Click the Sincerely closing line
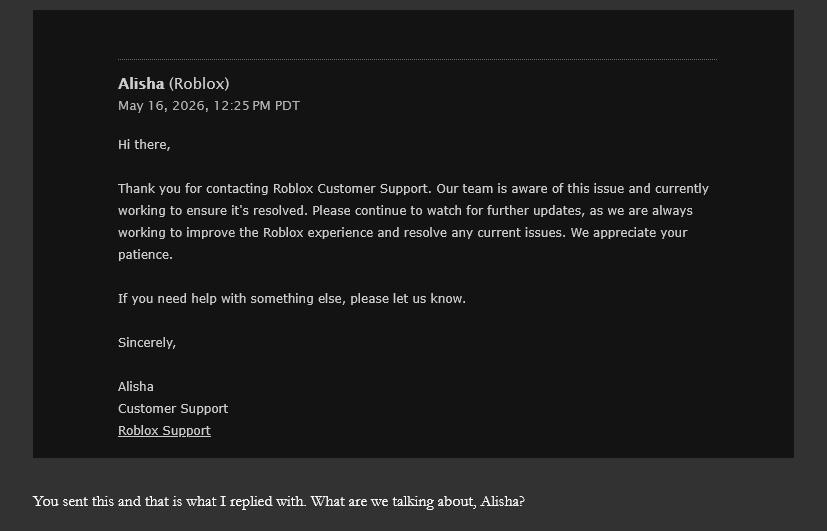The height and width of the screenshot is (531, 827). (147, 343)
